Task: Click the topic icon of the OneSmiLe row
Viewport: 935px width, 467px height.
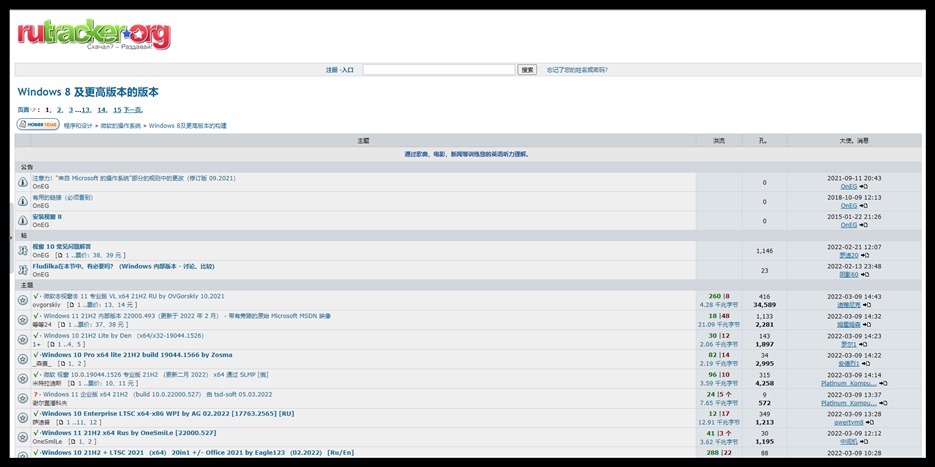Action: click(x=23, y=437)
